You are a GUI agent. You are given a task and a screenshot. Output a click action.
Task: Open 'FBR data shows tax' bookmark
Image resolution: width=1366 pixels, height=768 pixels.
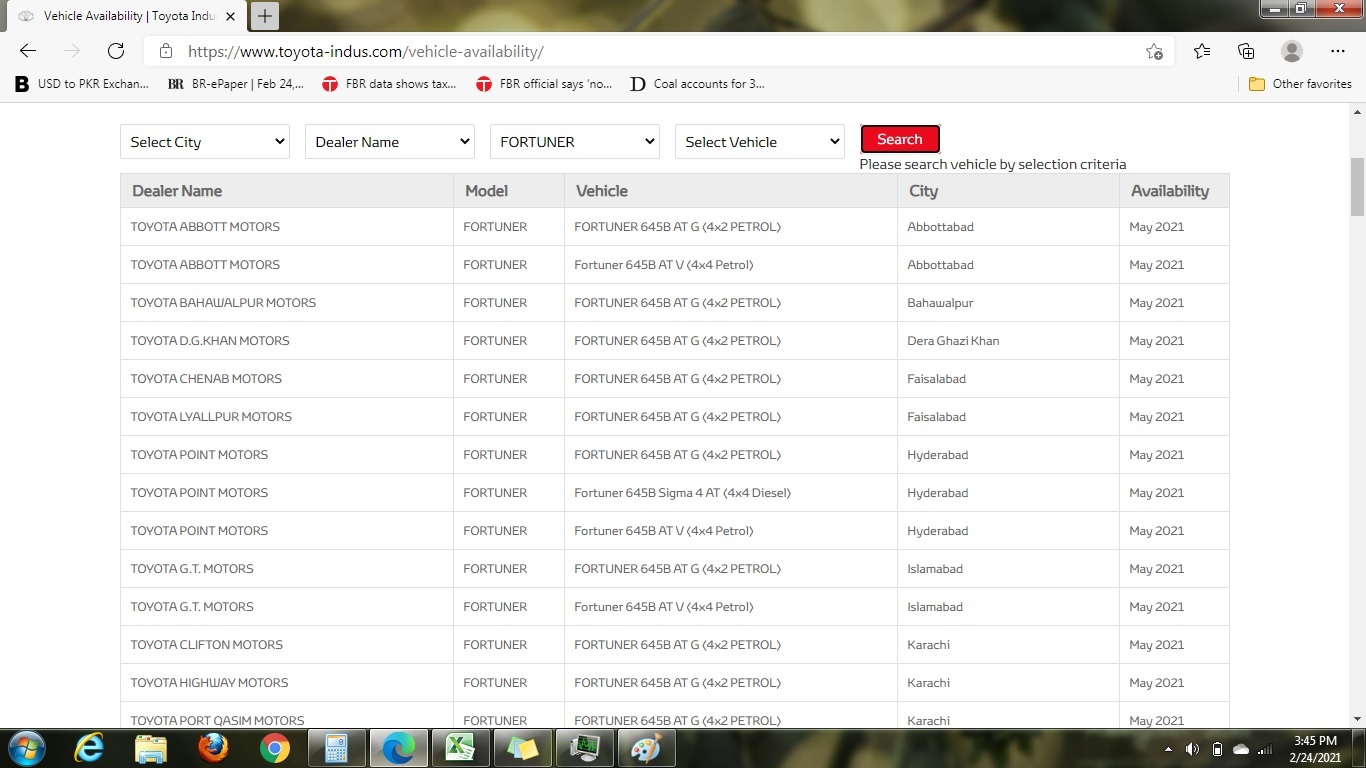(x=389, y=84)
